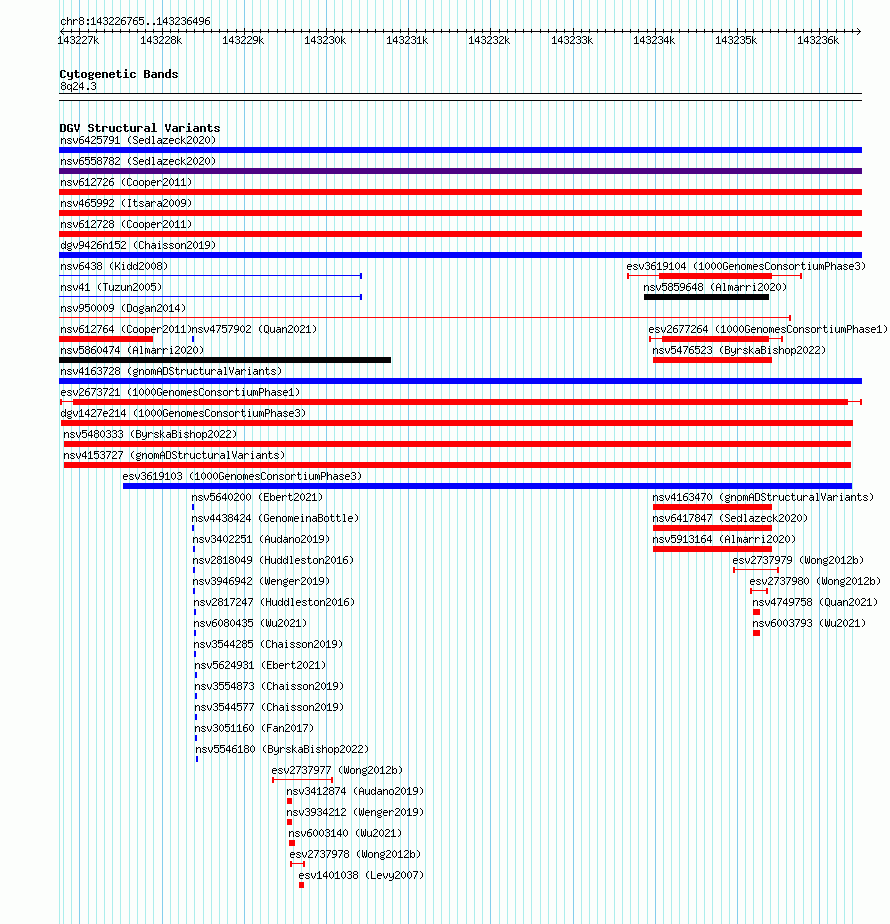
Task: Click nsv4163728 (gnomADStructuralVariants) label
Action: click(x=171, y=371)
